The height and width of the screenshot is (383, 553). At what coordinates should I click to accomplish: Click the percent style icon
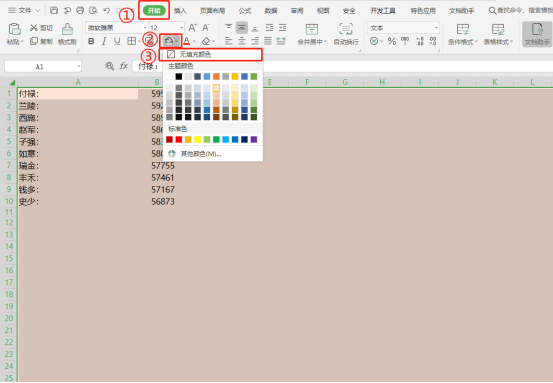click(x=392, y=41)
